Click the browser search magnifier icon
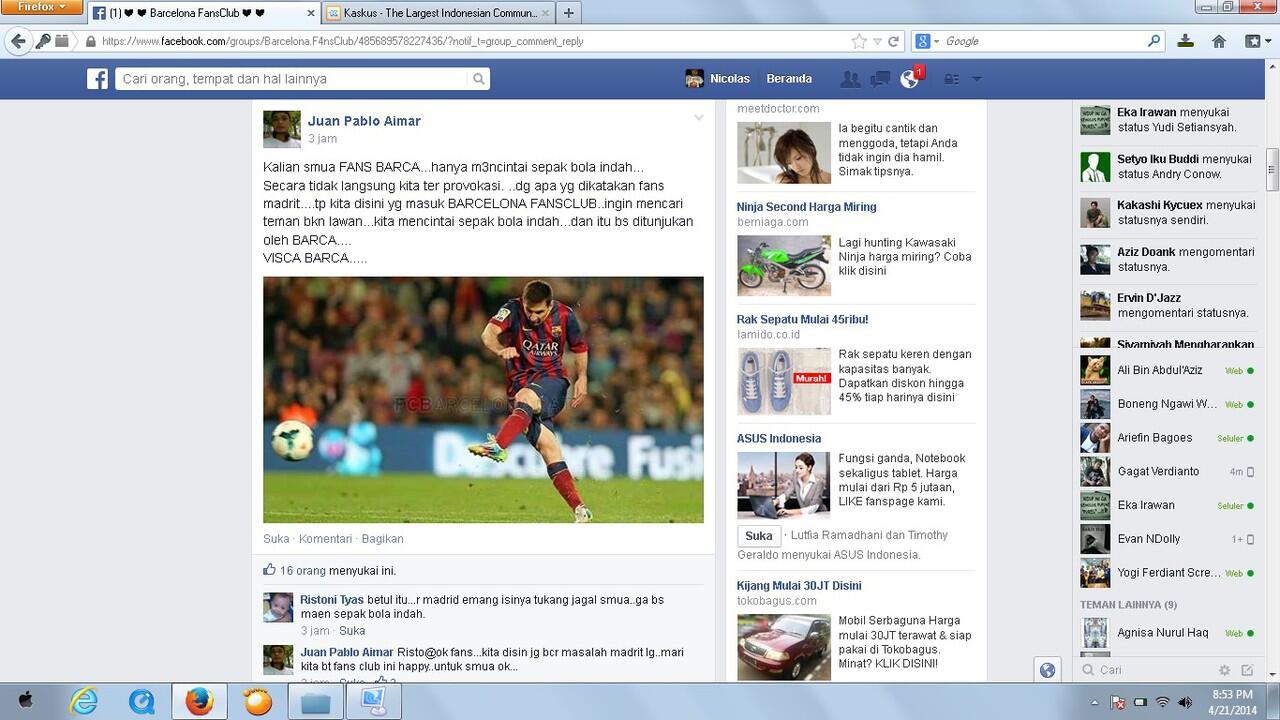The image size is (1280, 720). [x=1154, y=41]
